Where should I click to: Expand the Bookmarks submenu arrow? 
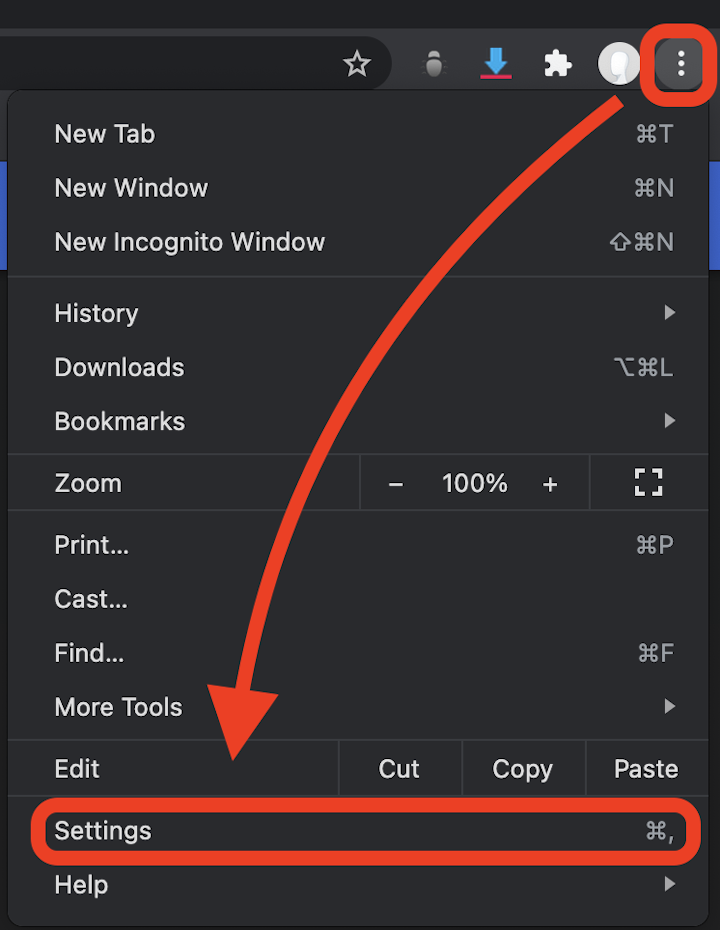tap(668, 420)
